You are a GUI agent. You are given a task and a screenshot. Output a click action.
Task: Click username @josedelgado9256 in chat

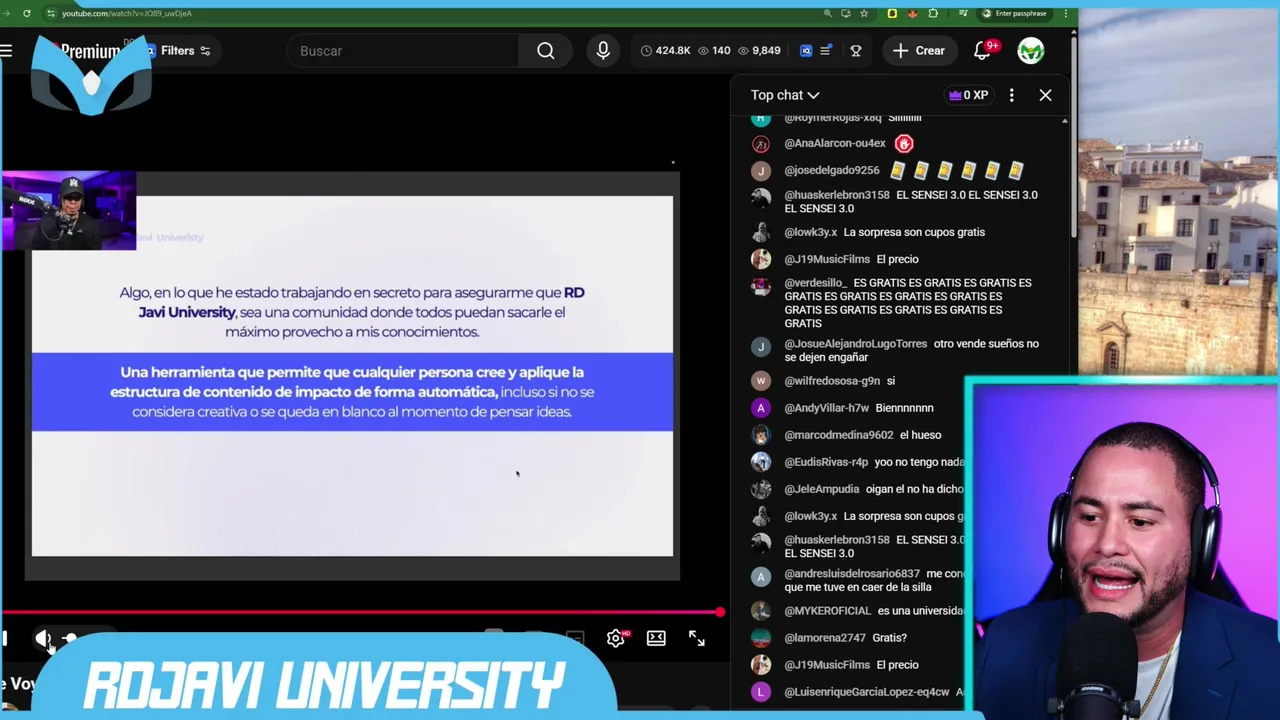[832, 171]
